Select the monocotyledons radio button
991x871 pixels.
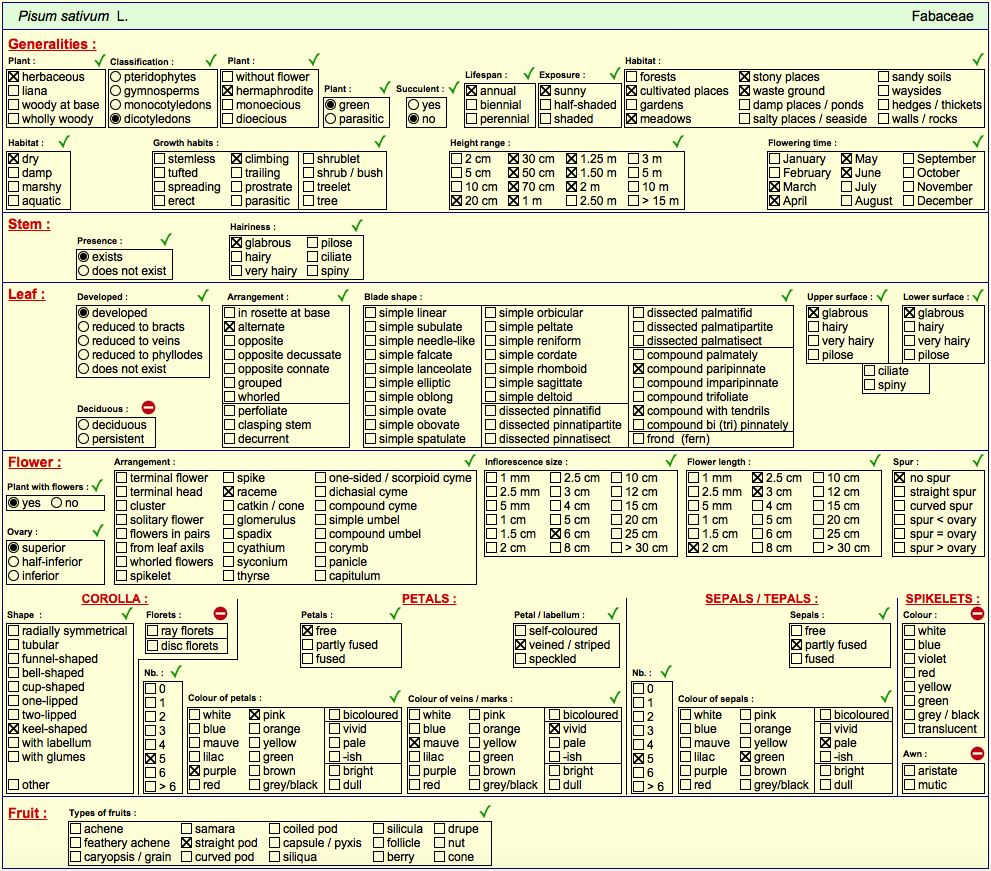(x=116, y=105)
